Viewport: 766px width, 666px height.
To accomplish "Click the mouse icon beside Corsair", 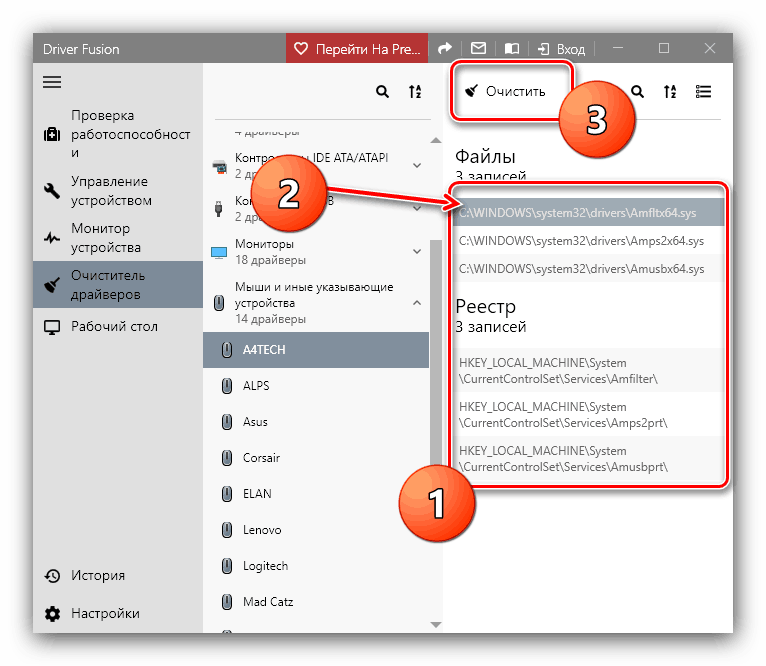I will [x=227, y=458].
